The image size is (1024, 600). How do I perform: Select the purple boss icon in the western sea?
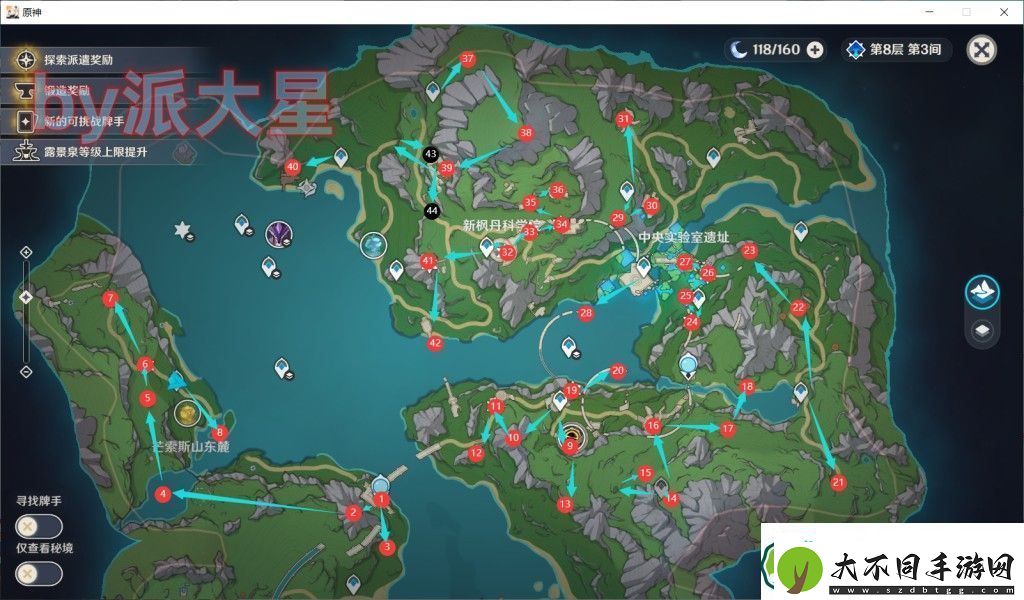279,234
